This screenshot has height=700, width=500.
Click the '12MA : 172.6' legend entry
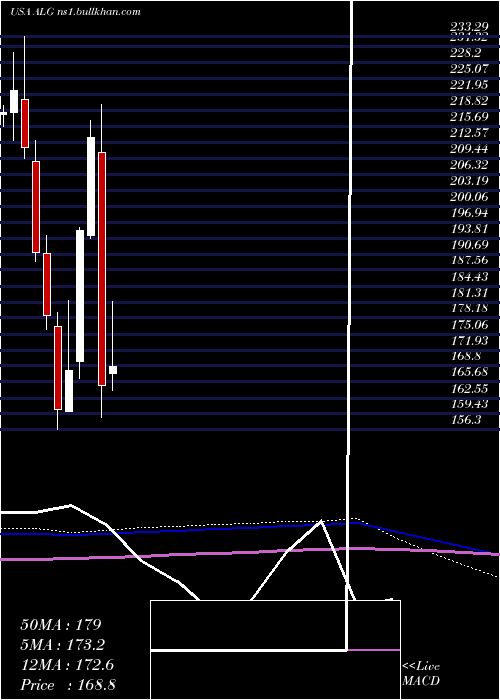point(67,665)
